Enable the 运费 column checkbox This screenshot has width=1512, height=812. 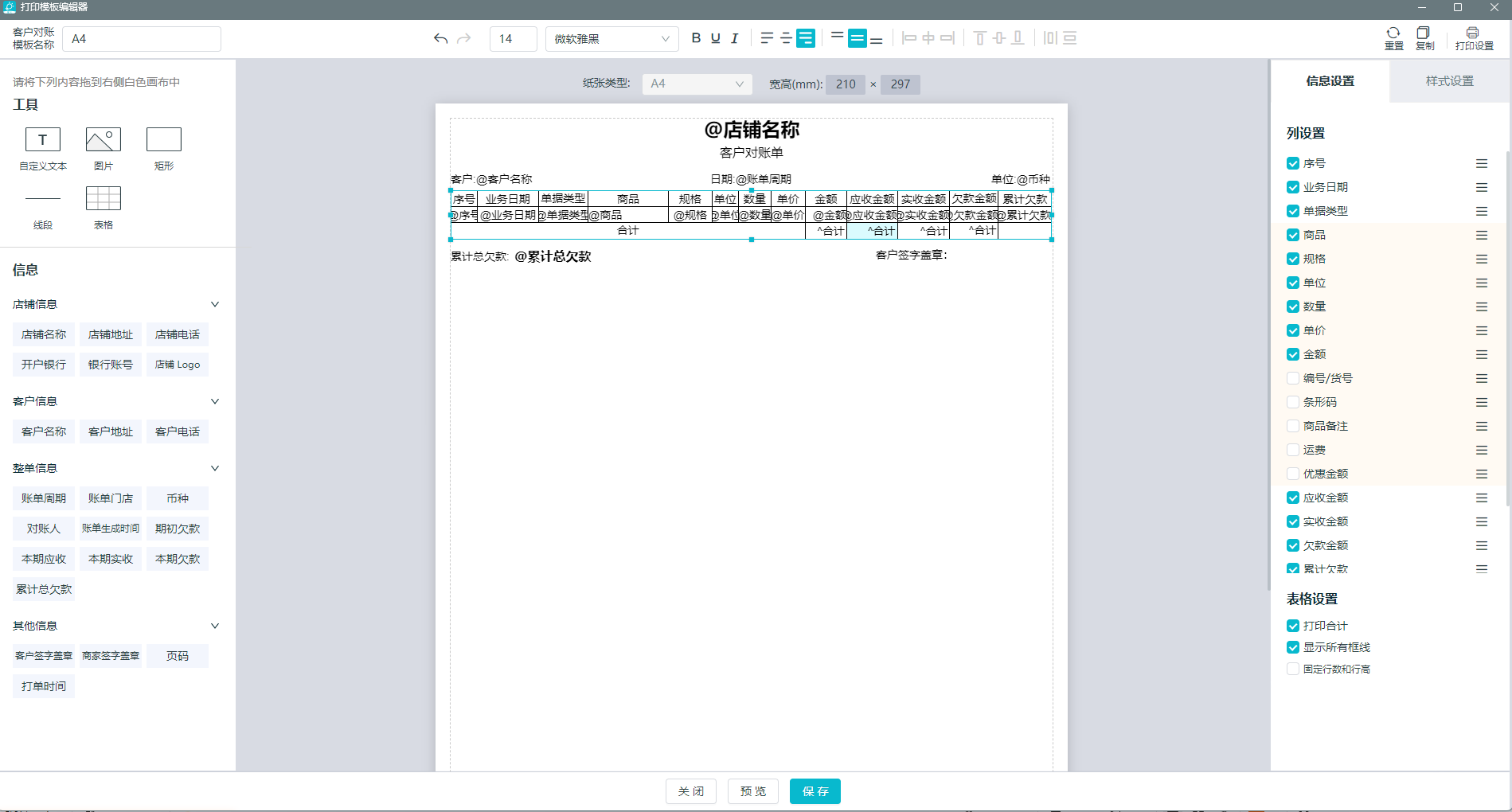tap(1293, 450)
